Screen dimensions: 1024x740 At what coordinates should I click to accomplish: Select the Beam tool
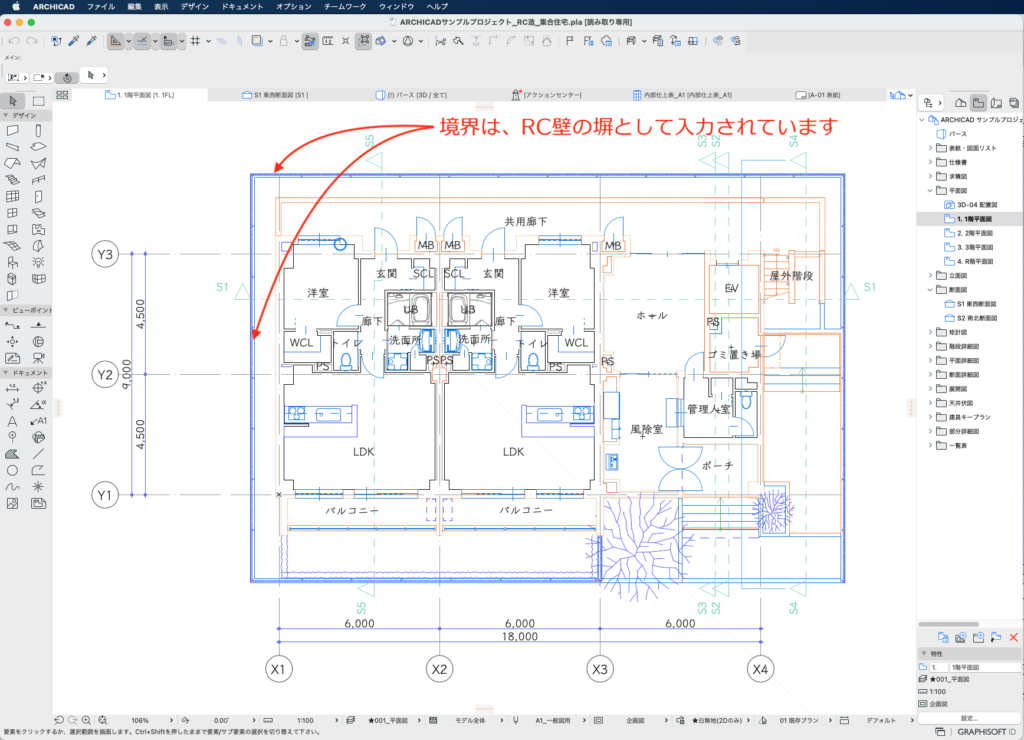pyautogui.click(x=12, y=147)
